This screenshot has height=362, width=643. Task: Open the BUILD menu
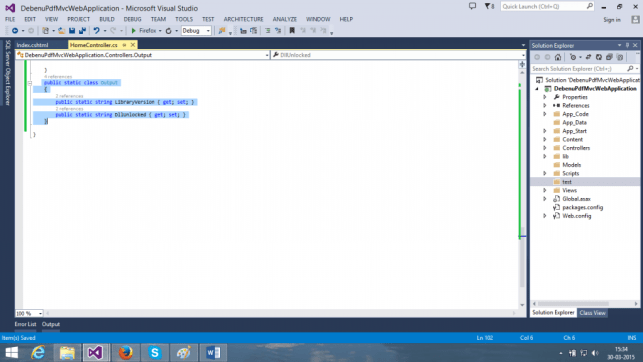pos(107,19)
